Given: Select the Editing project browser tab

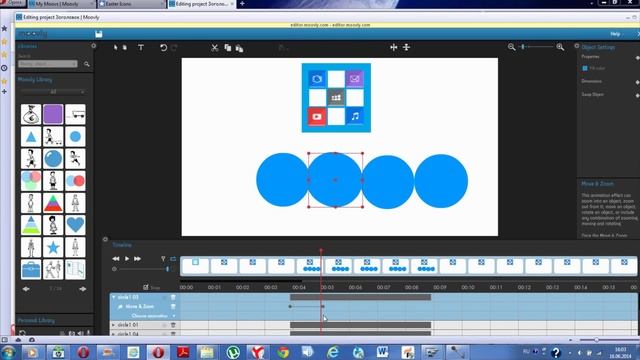Looking at the screenshot, I should 202,4.
